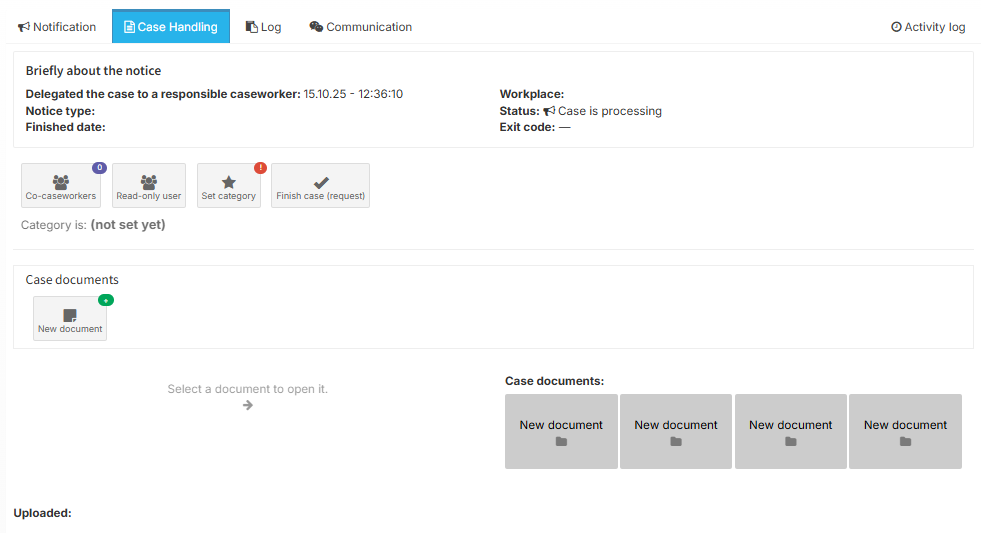981x533 pixels.
Task: Switch to the Case Handling tab
Action: [x=170, y=27]
